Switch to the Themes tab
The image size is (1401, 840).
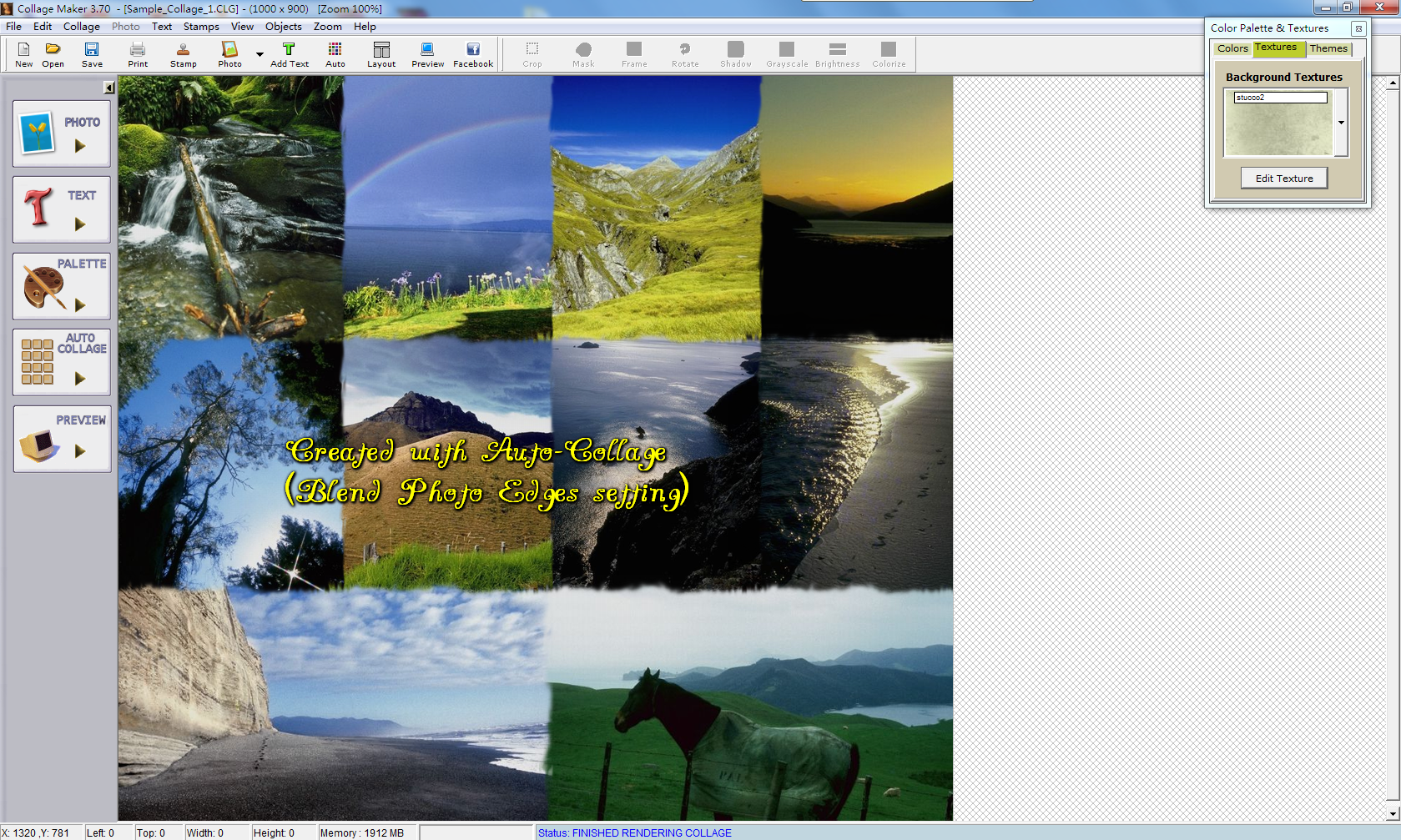point(1328,48)
